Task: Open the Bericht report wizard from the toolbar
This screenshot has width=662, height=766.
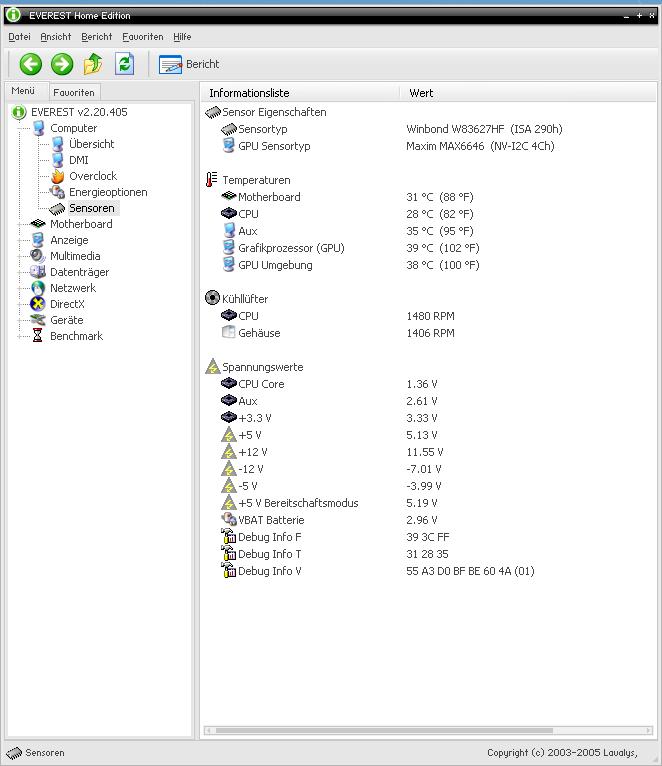Action: click(x=189, y=64)
